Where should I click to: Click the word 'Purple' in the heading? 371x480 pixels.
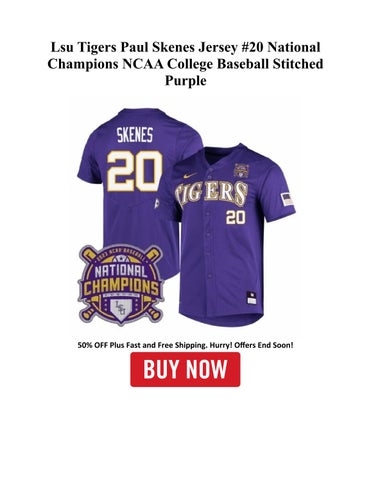185,80
